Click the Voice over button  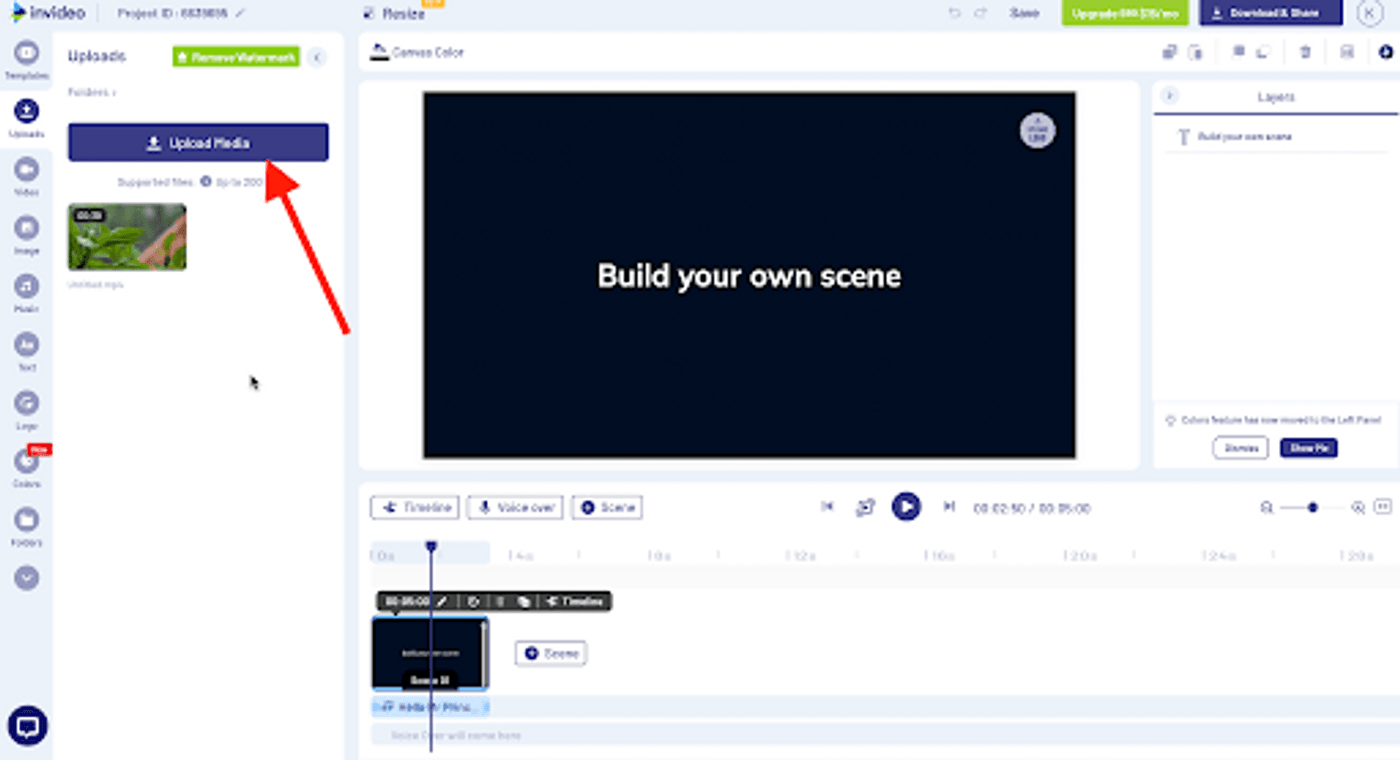click(x=516, y=507)
